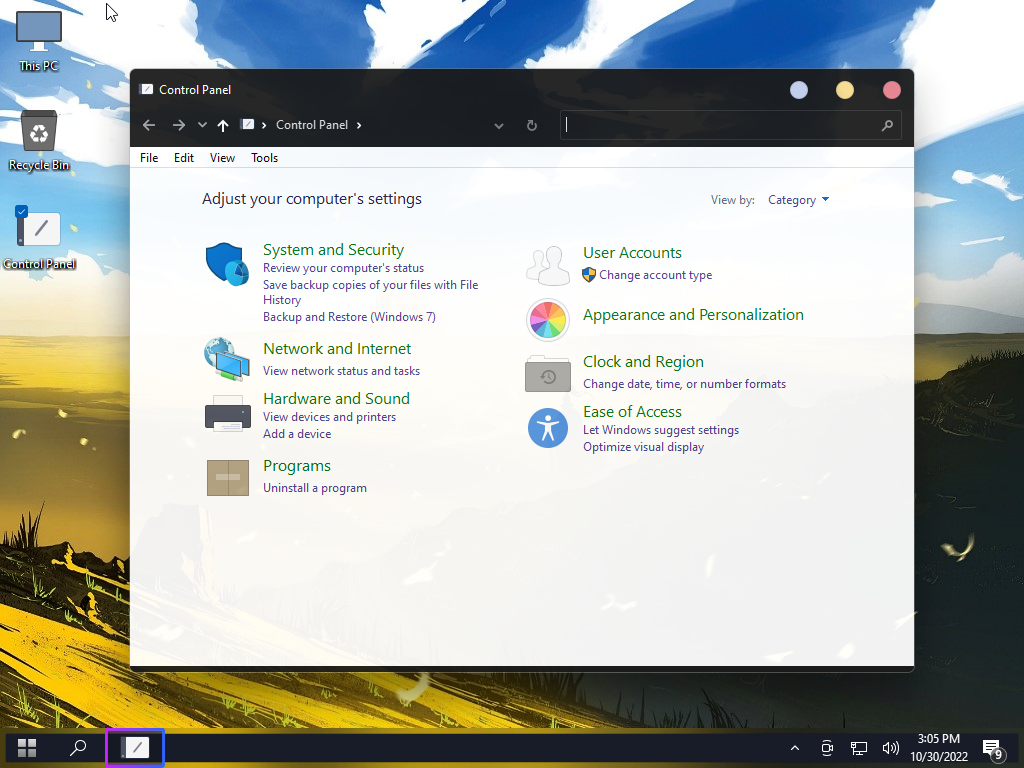
Task: Open the File menu
Action: [149, 157]
